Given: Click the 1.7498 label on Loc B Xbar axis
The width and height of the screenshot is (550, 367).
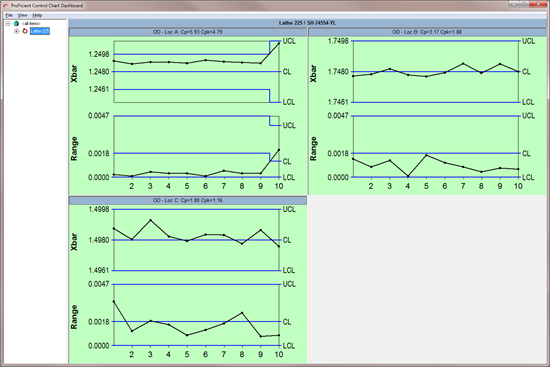Looking at the screenshot, I should click(338, 41).
